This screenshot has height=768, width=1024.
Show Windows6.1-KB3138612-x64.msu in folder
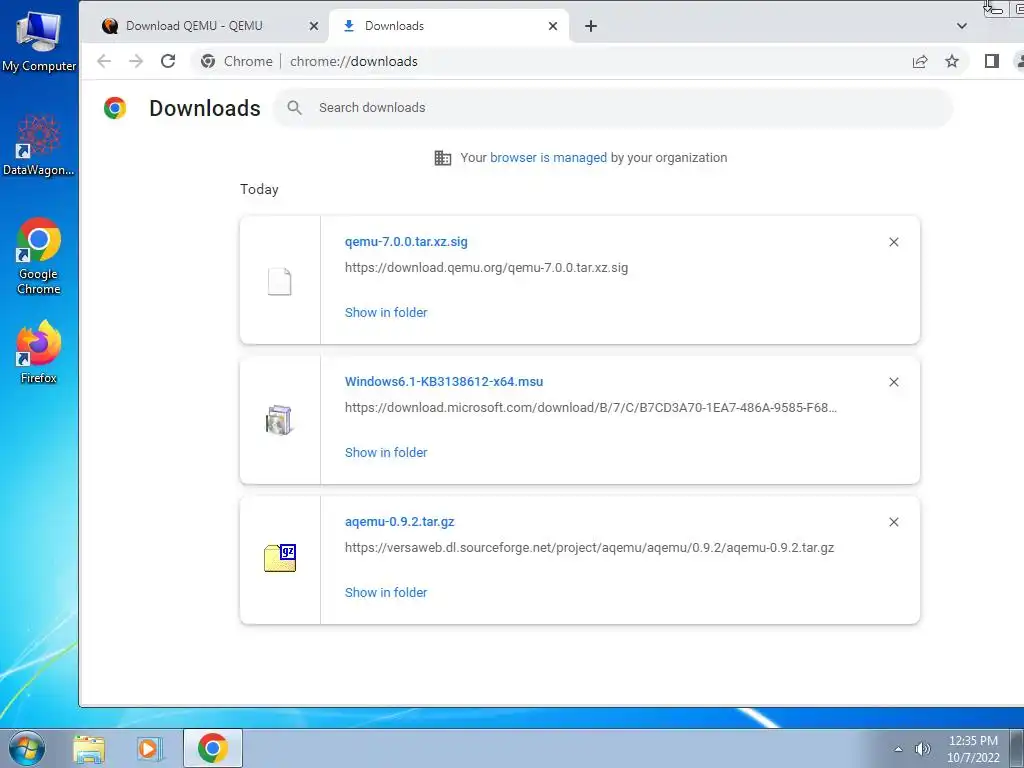click(x=386, y=453)
